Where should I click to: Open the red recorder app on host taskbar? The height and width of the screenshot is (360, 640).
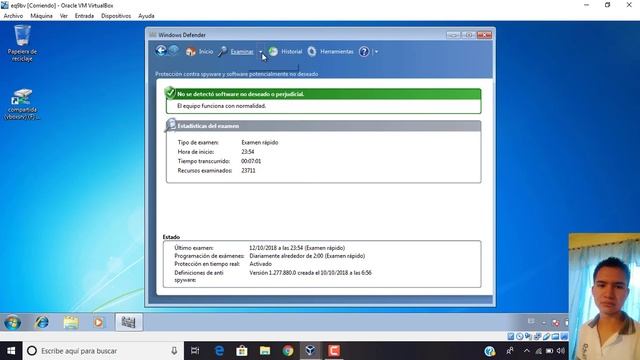tap(334, 351)
